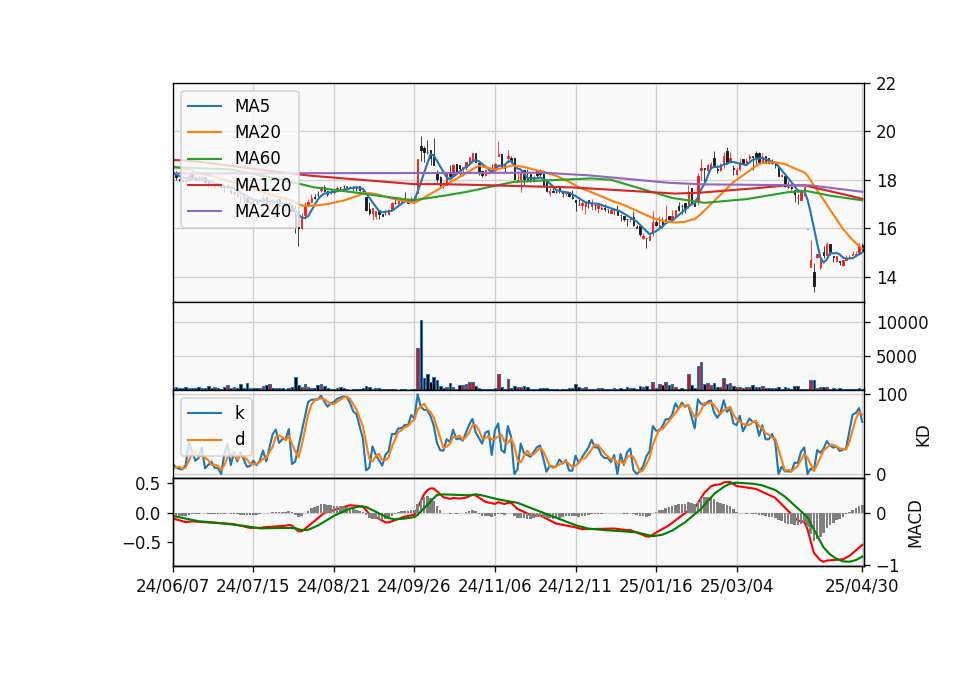Click the 24/08/21 date tick label
The height and width of the screenshot is (690, 960).
334,586
